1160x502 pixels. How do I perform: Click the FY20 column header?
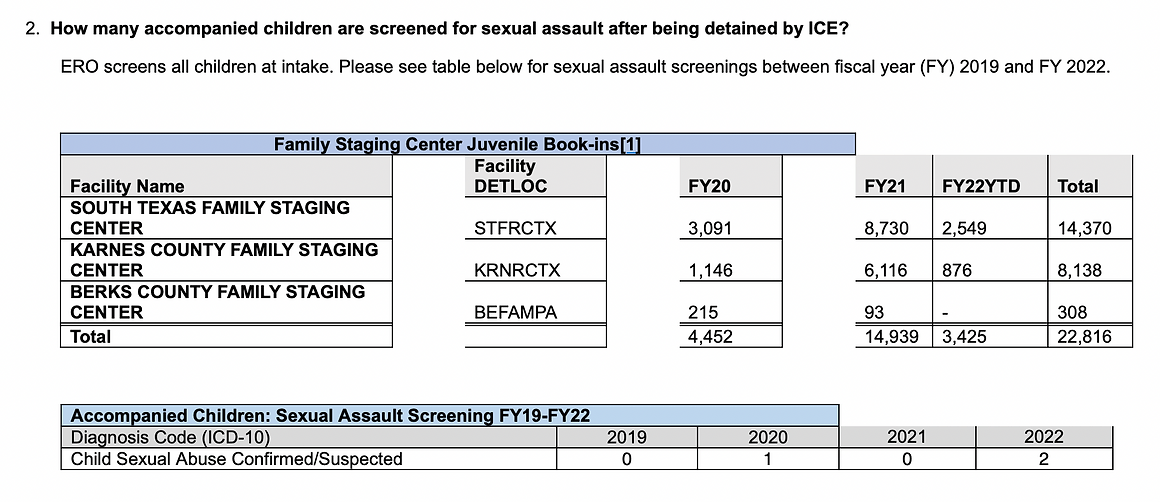(710, 186)
